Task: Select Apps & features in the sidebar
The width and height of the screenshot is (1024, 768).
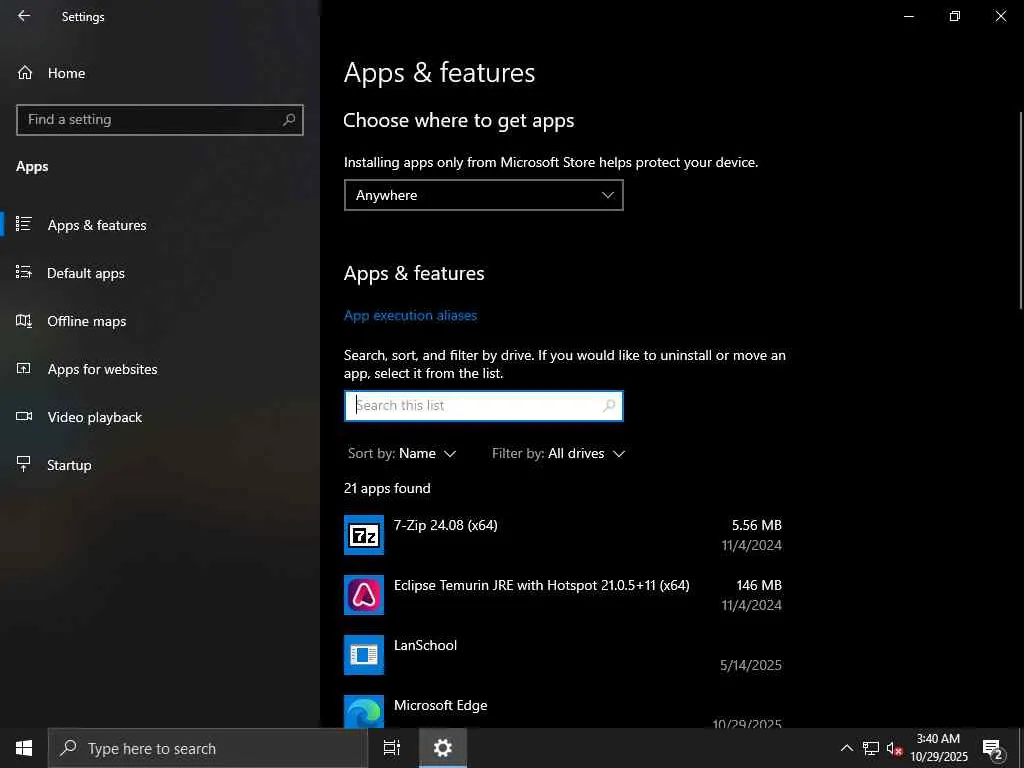Action: tap(97, 225)
